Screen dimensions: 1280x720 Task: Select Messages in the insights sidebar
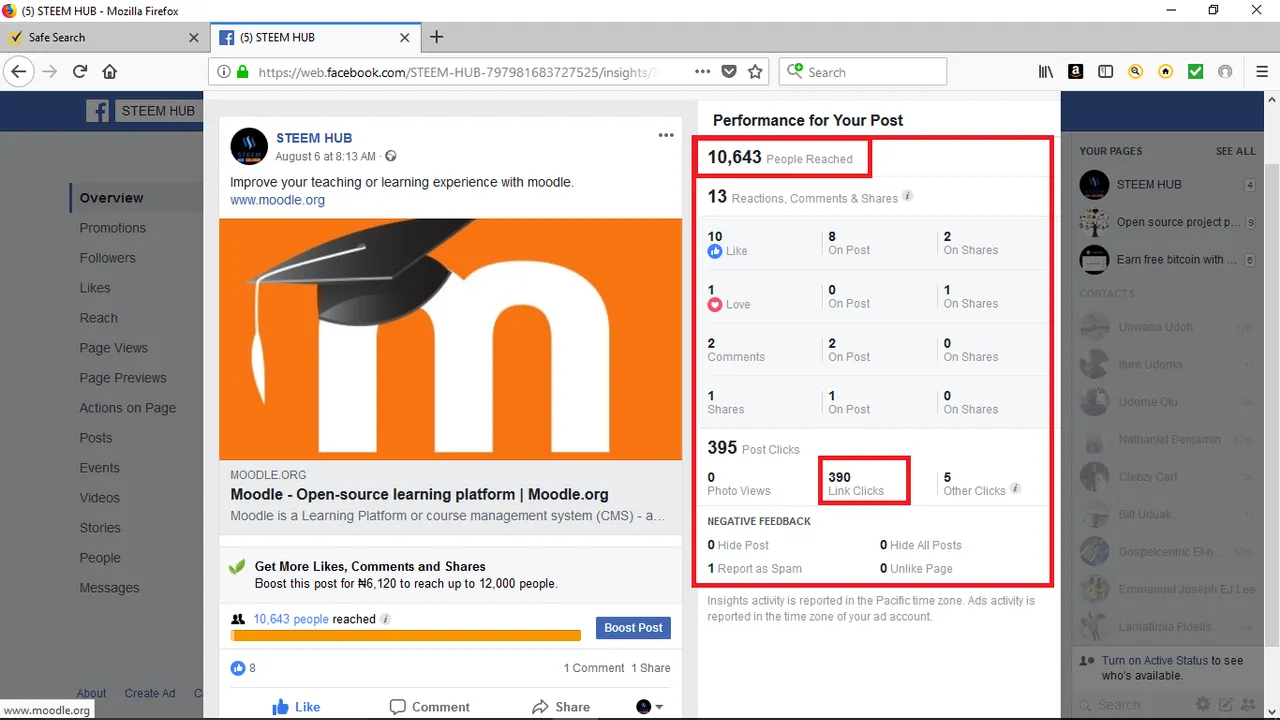109,588
